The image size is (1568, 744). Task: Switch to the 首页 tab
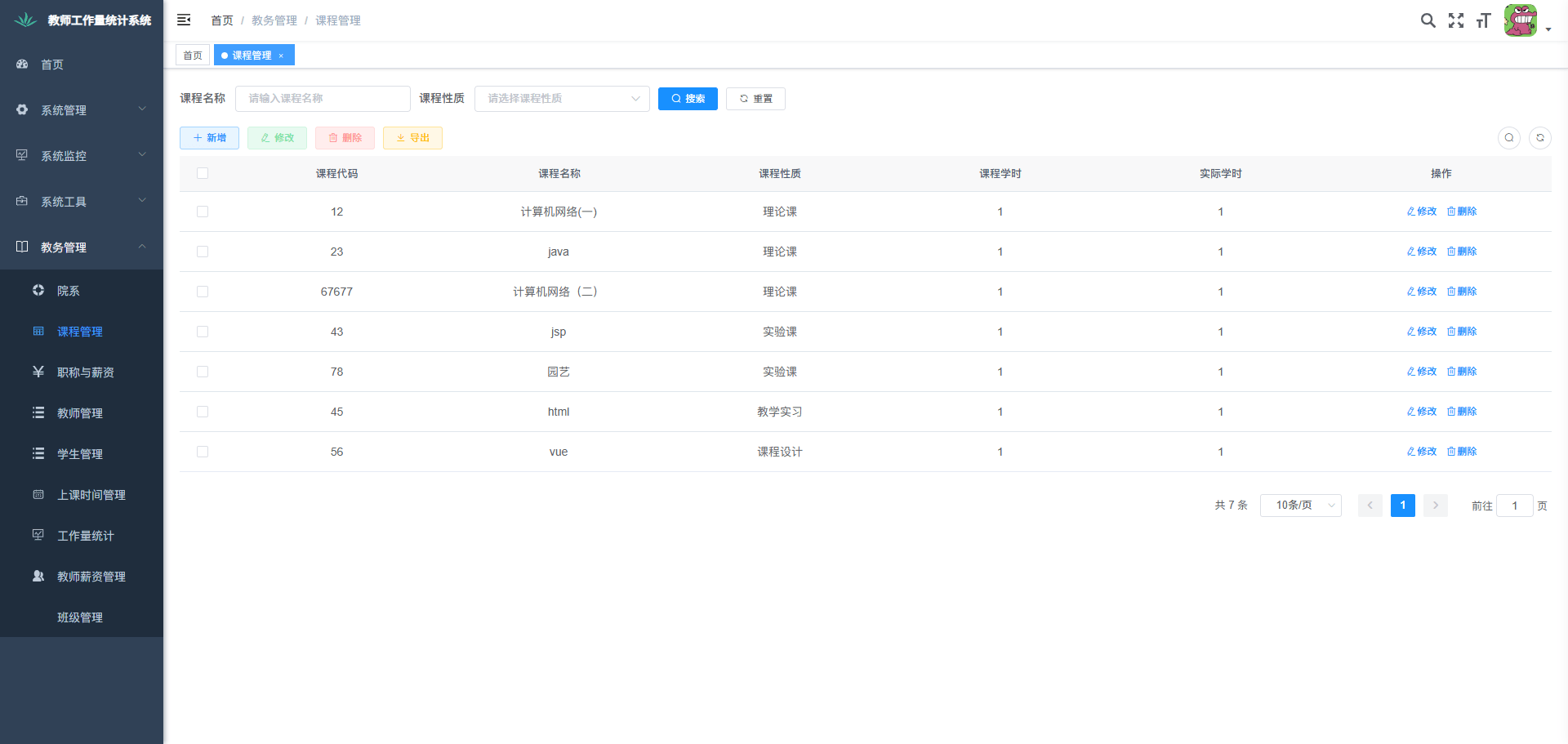pos(193,55)
